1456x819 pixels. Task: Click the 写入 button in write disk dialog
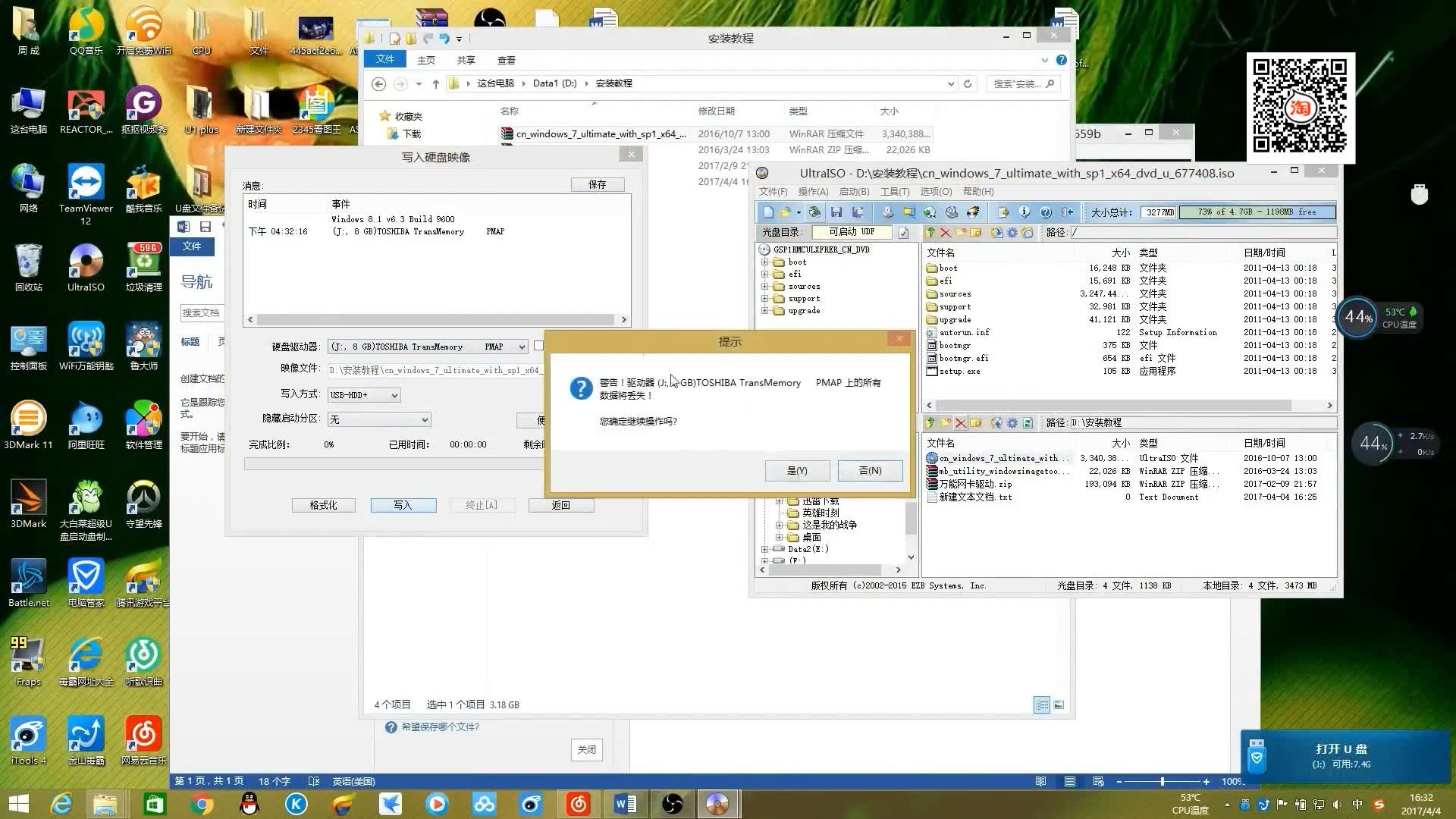[403, 505]
